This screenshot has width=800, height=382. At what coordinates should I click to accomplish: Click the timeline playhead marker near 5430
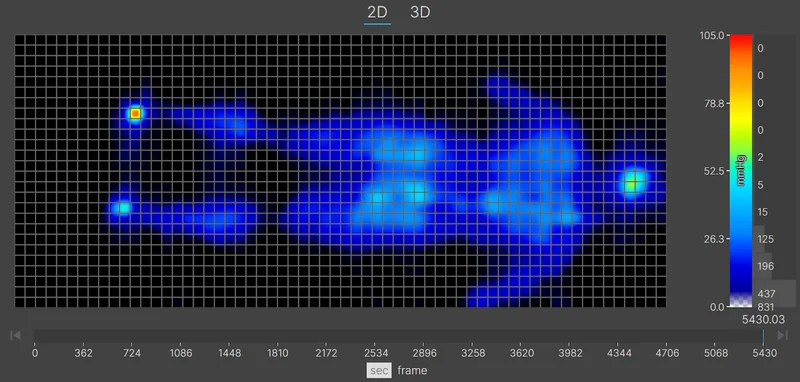tap(763, 336)
